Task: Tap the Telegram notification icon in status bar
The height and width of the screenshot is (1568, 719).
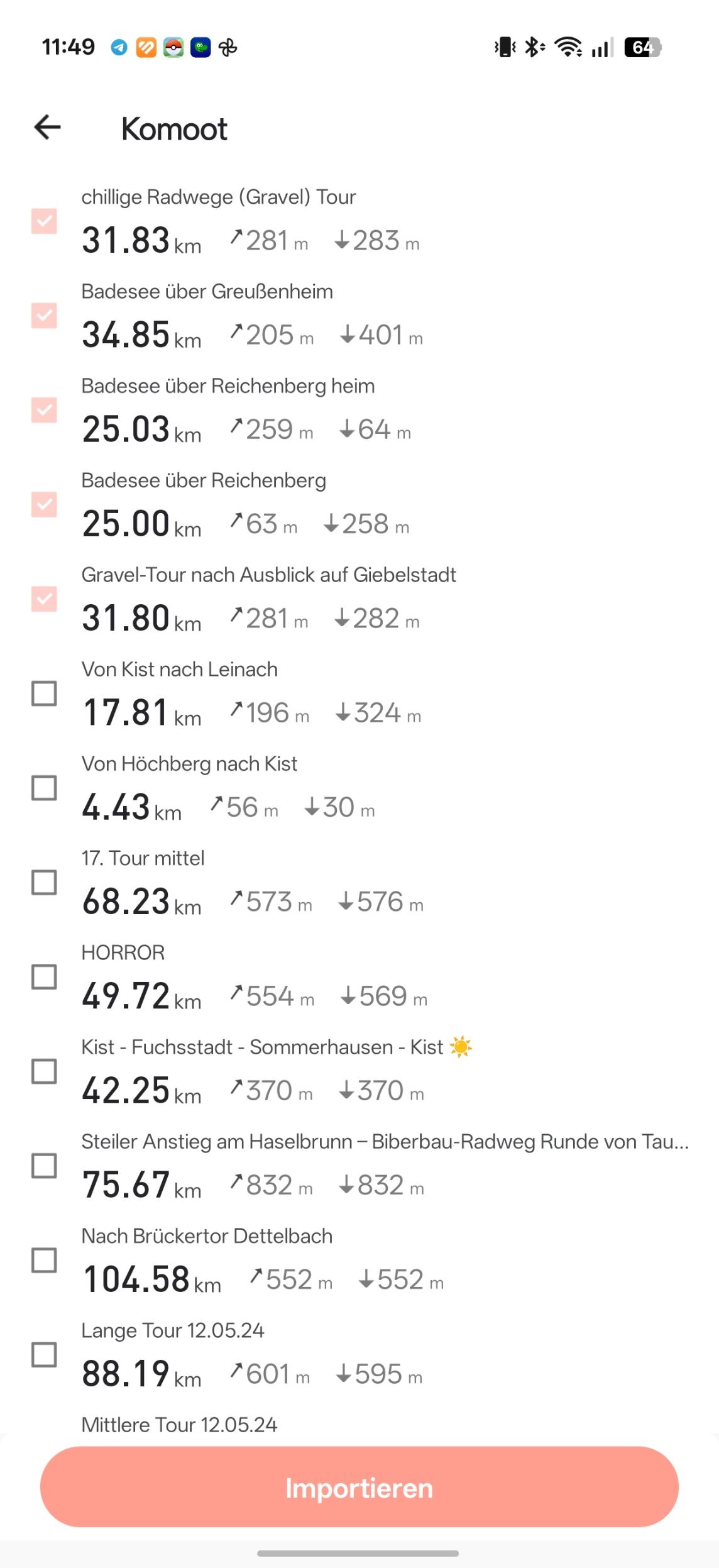Action: tap(119, 47)
